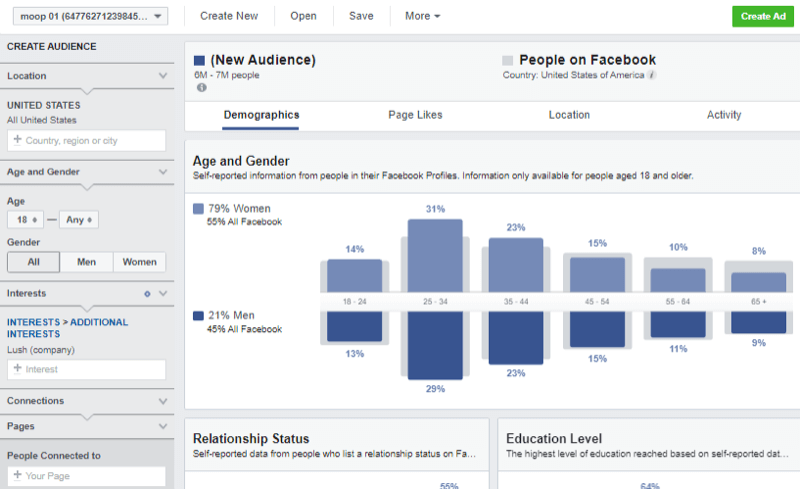Click the All United States location entry
Screen dimensions: 800x489
pos(42,120)
